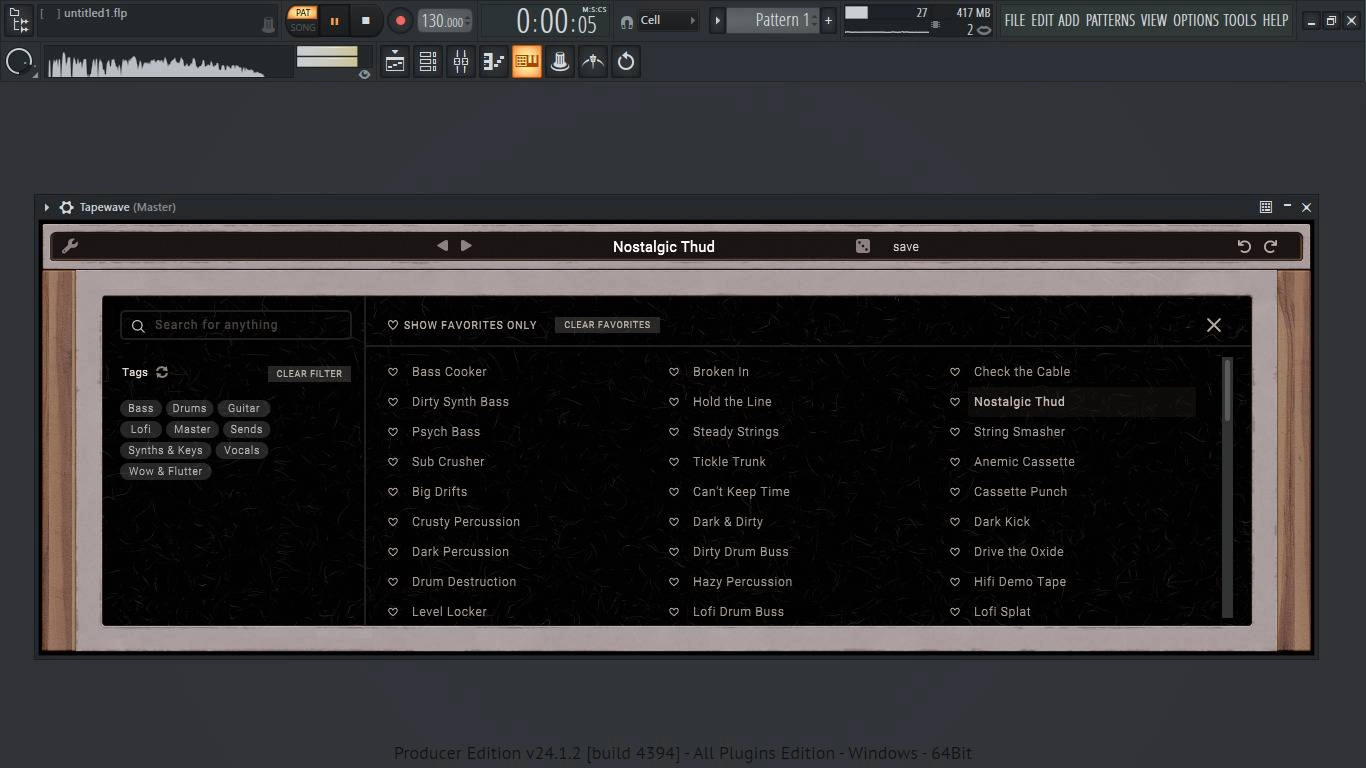Open the Playlist view icon
Viewport: 1366px width, 768px height.
395,62
